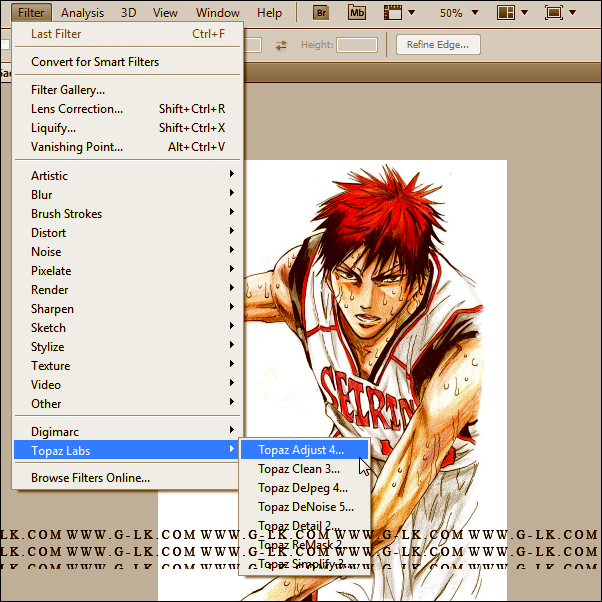Image resolution: width=602 pixels, height=602 pixels.
Task: Choose Lens Correction filter
Action: (127, 109)
